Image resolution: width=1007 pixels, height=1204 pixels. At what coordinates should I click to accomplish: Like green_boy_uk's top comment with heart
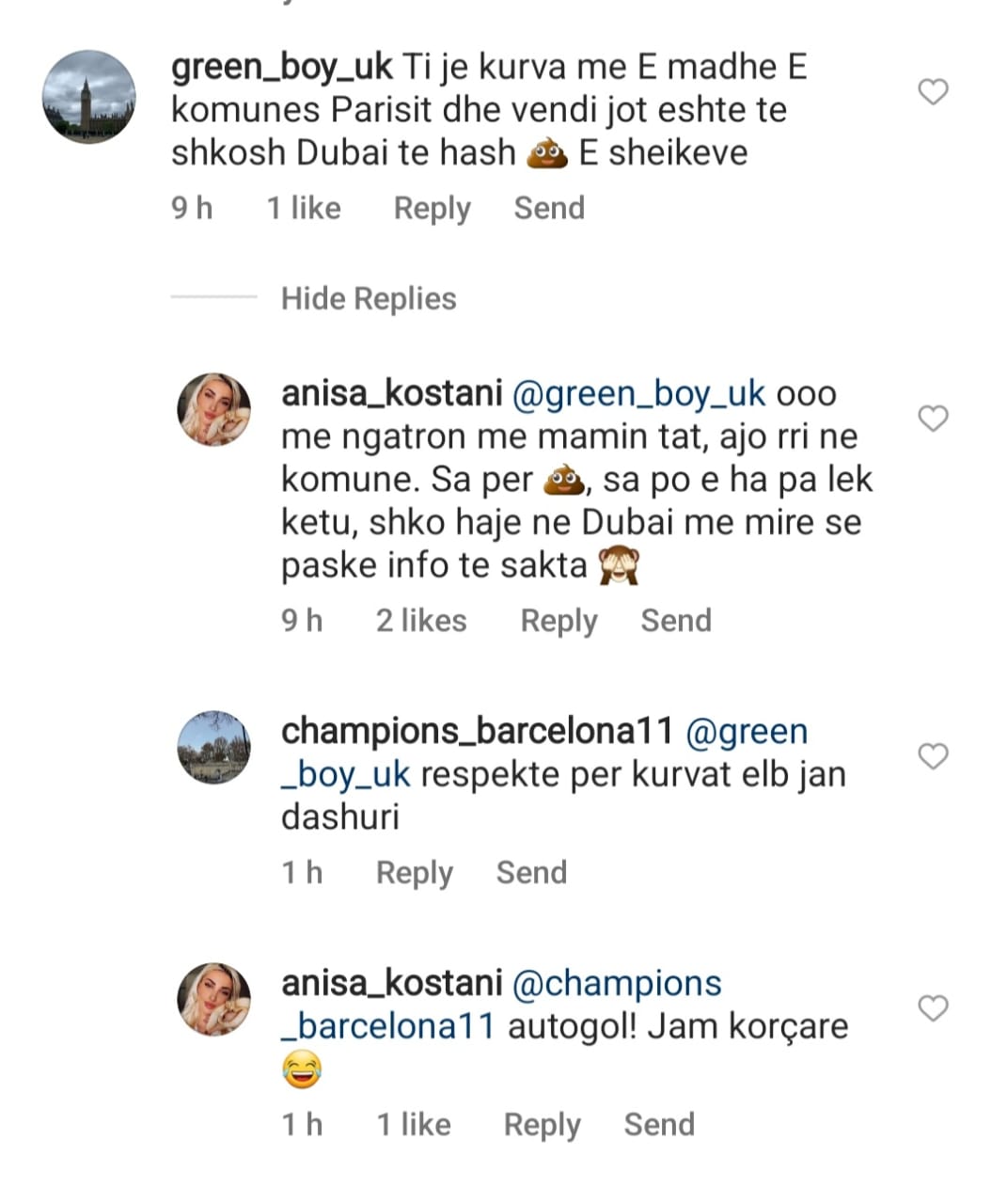(x=933, y=92)
